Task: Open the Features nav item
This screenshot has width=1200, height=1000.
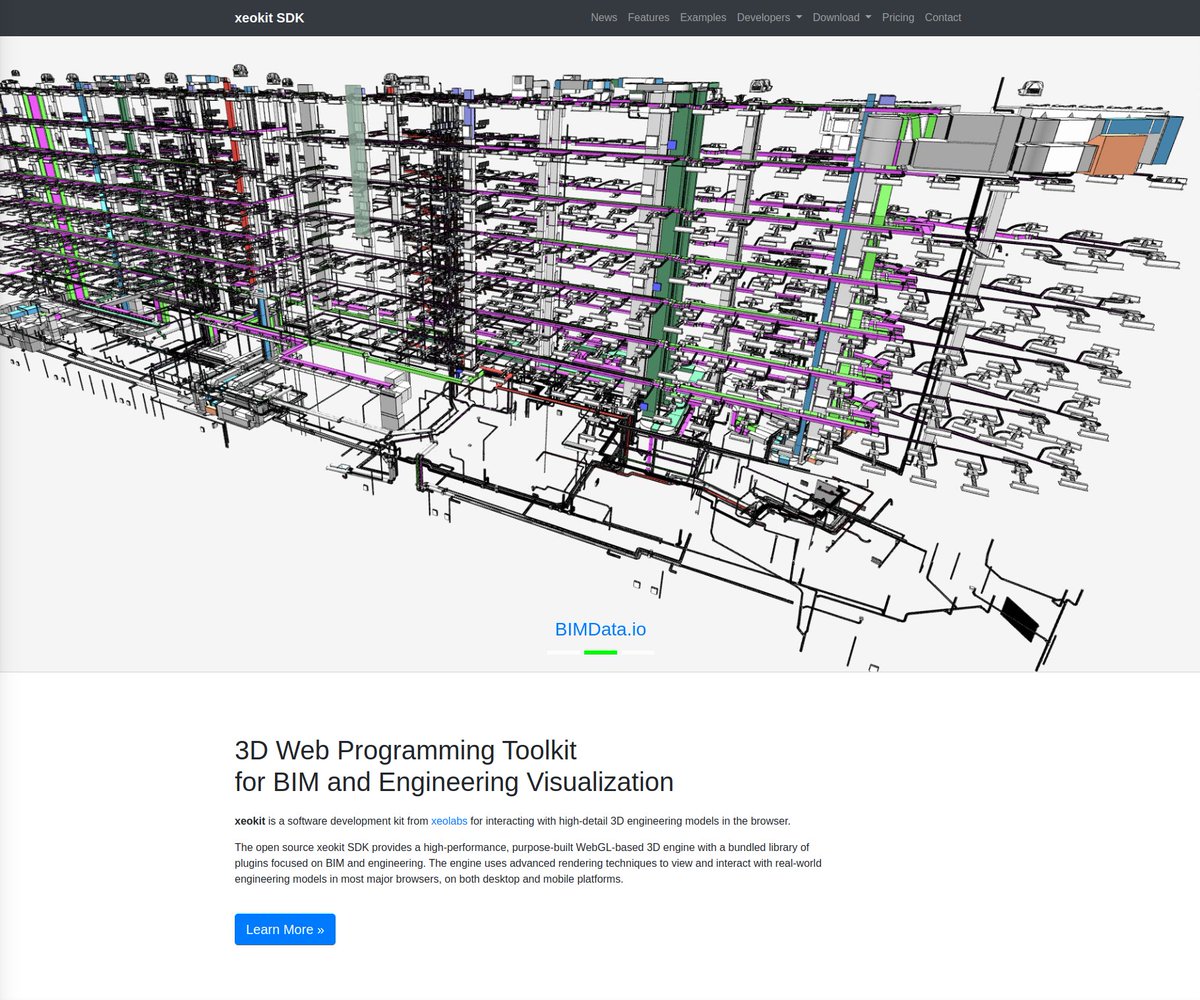Action: (x=649, y=17)
